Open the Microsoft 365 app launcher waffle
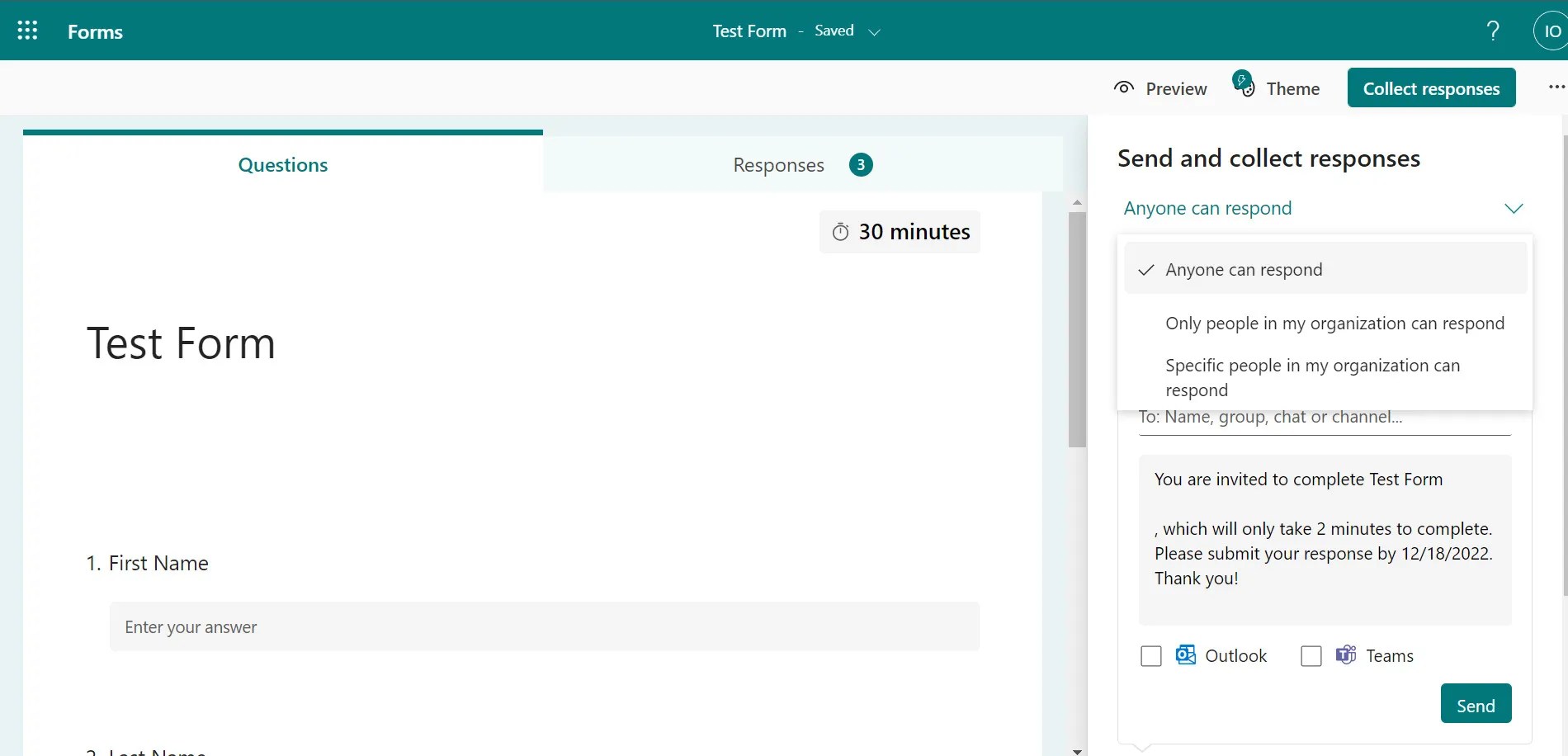 tap(26, 30)
